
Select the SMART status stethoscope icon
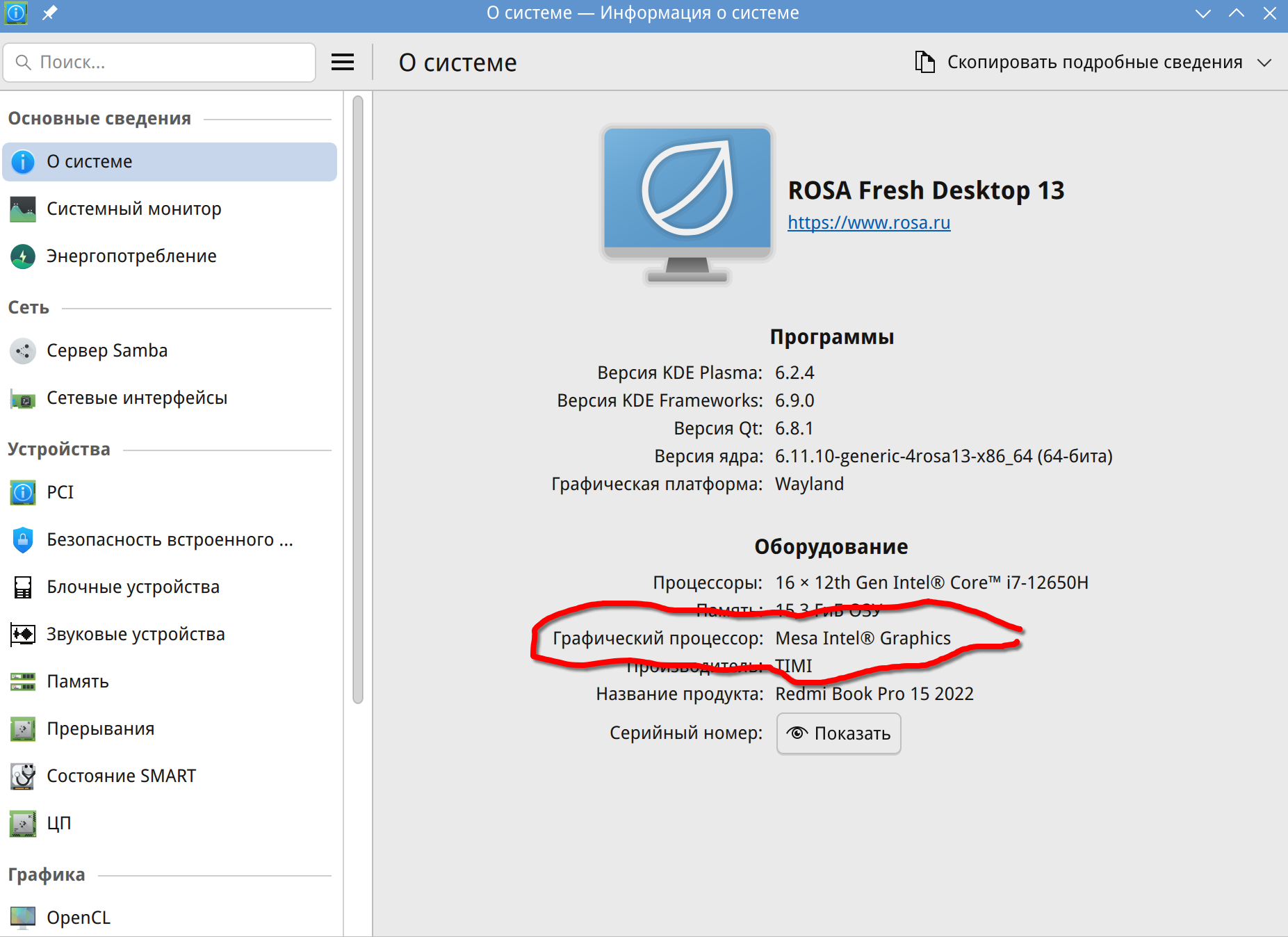click(23, 776)
